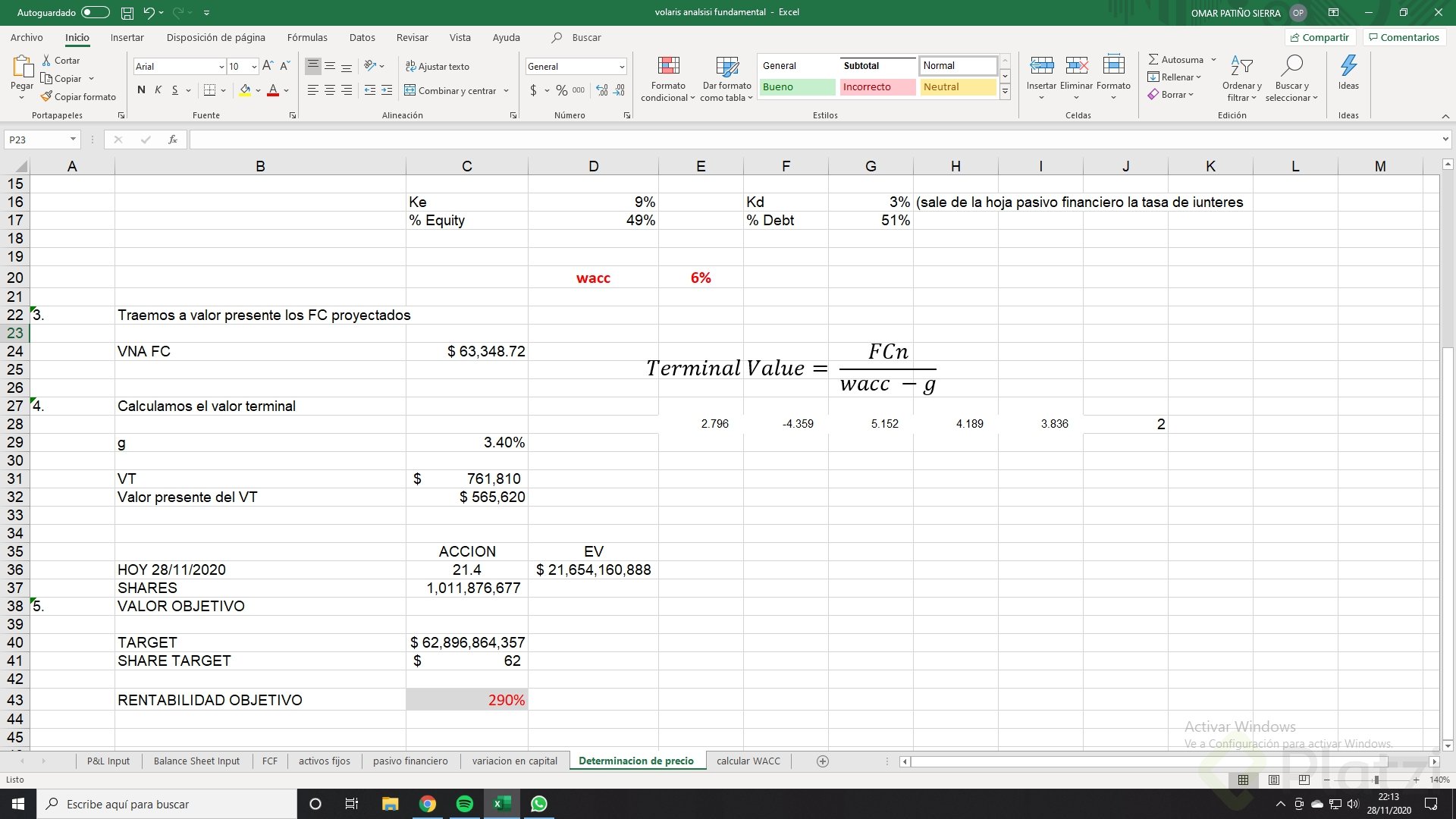Click the Sort and Filter icon
This screenshot has width=1456, height=819.
pos(1241,67)
